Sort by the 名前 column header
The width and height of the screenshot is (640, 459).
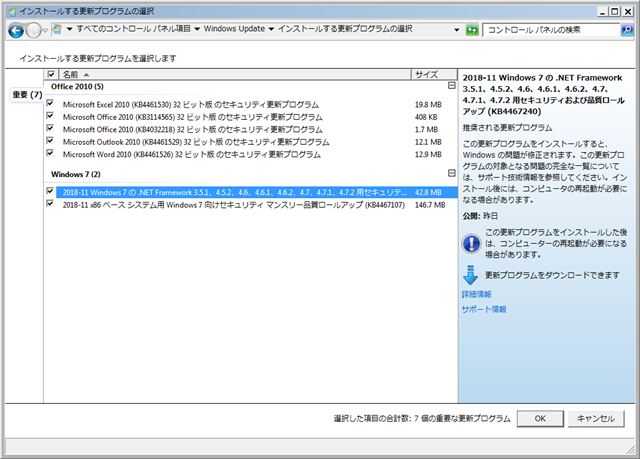tap(235, 75)
